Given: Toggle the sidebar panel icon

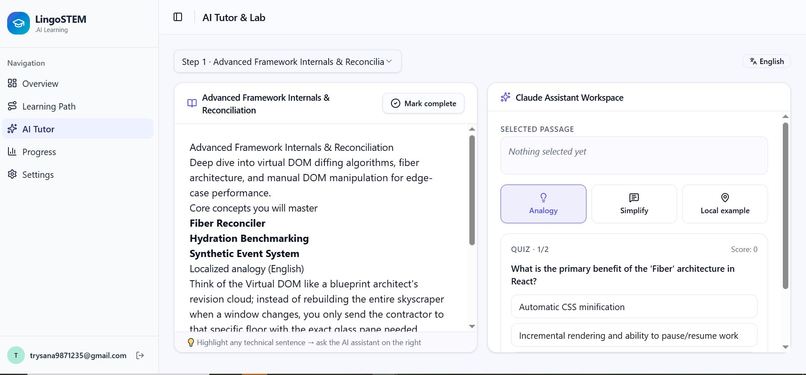Looking at the screenshot, I should [x=178, y=17].
